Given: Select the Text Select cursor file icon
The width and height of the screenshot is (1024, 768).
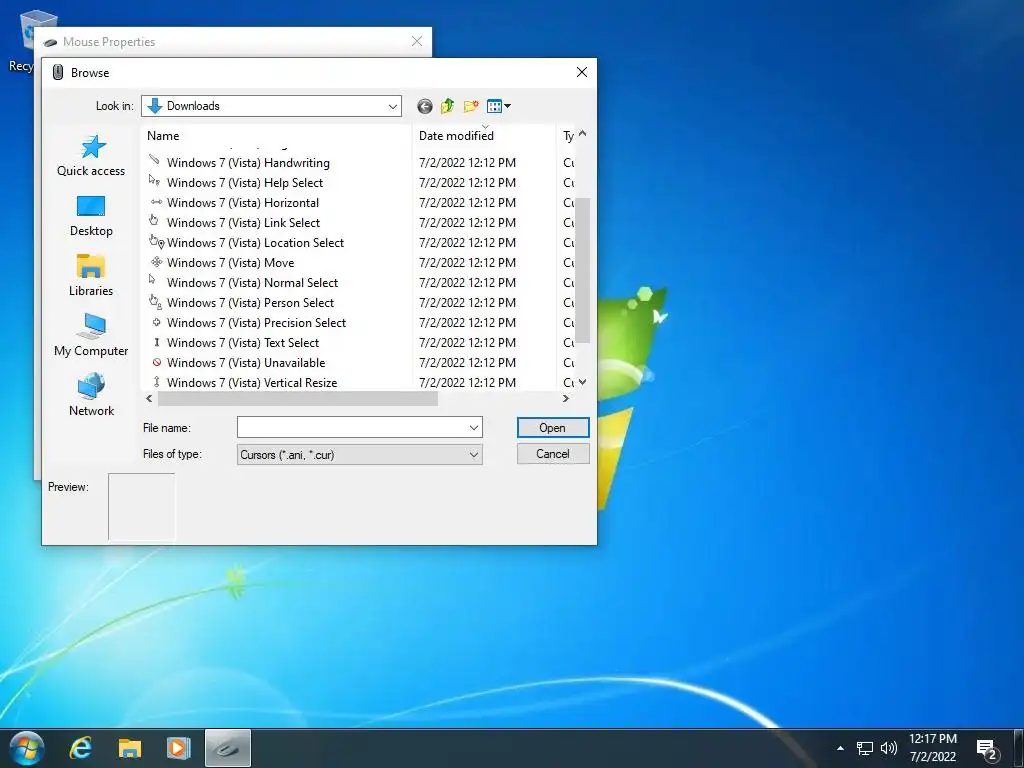Looking at the screenshot, I should (155, 342).
